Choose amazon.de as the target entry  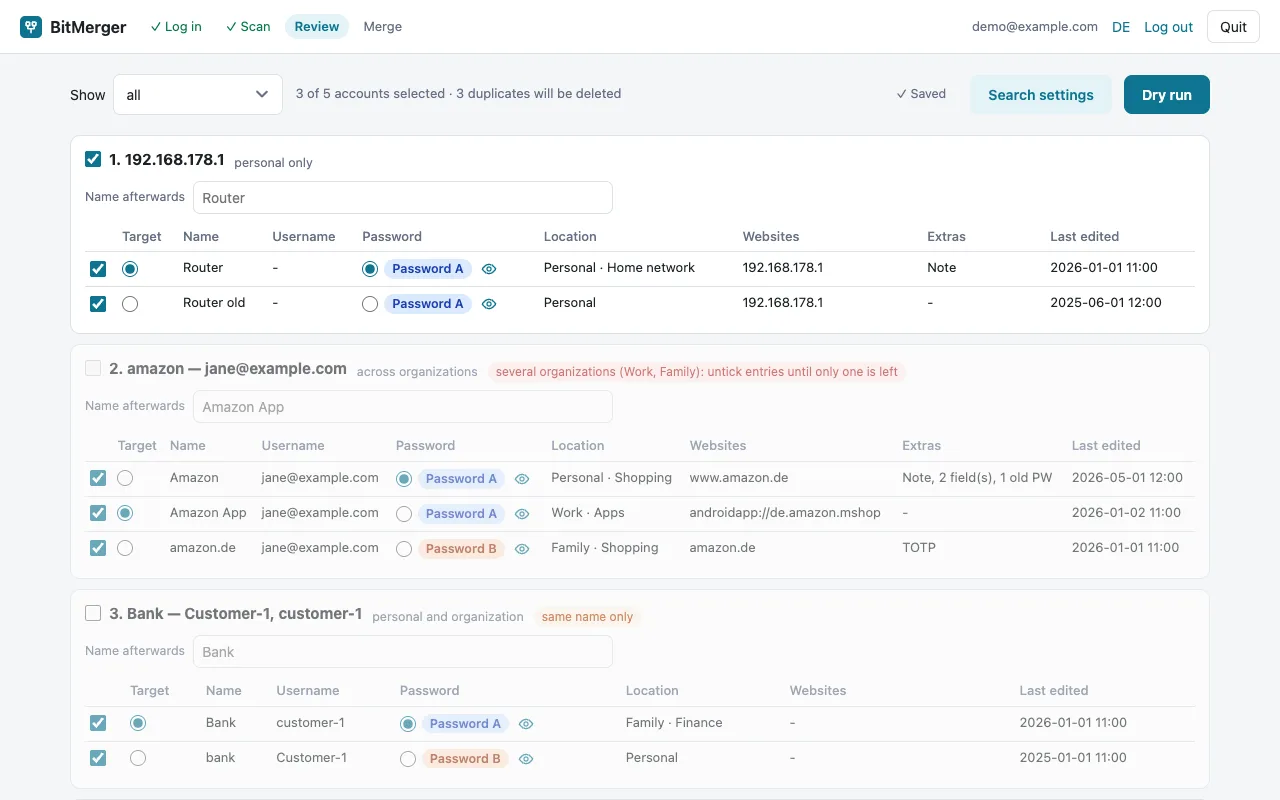point(125,548)
